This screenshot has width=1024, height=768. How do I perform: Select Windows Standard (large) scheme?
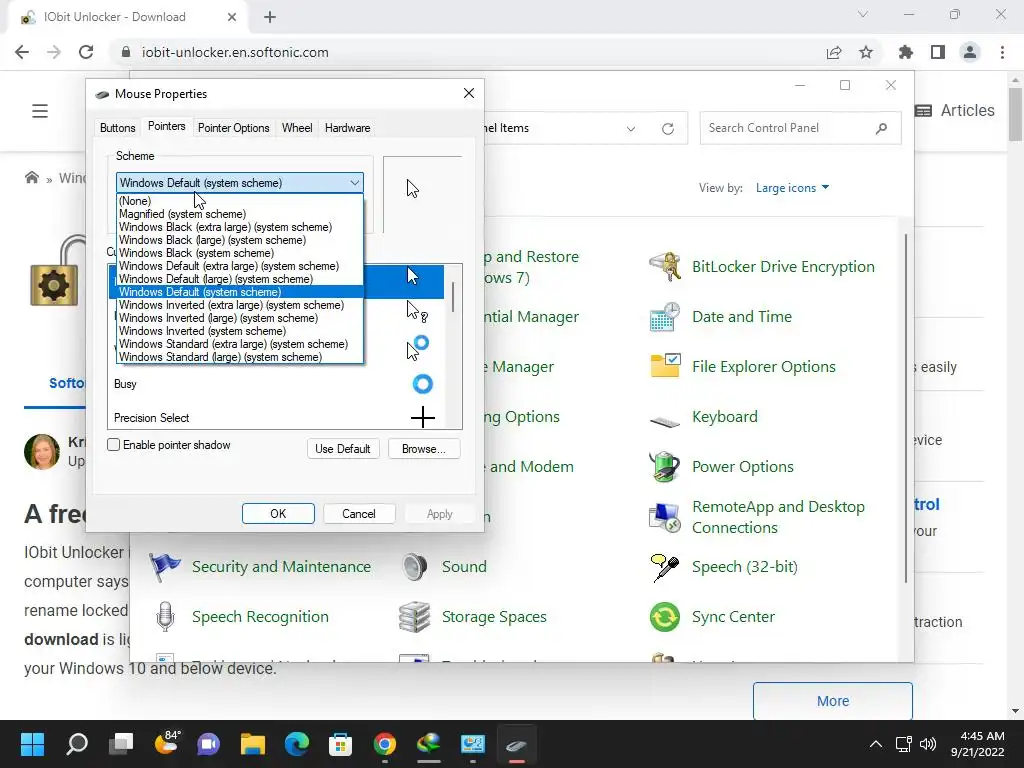point(240,357)
